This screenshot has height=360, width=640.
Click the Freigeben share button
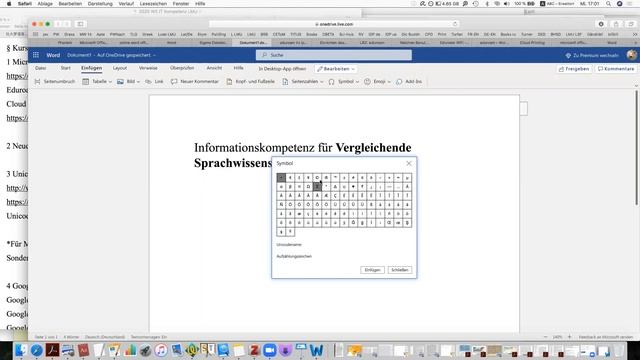click(x=574, y=69)
